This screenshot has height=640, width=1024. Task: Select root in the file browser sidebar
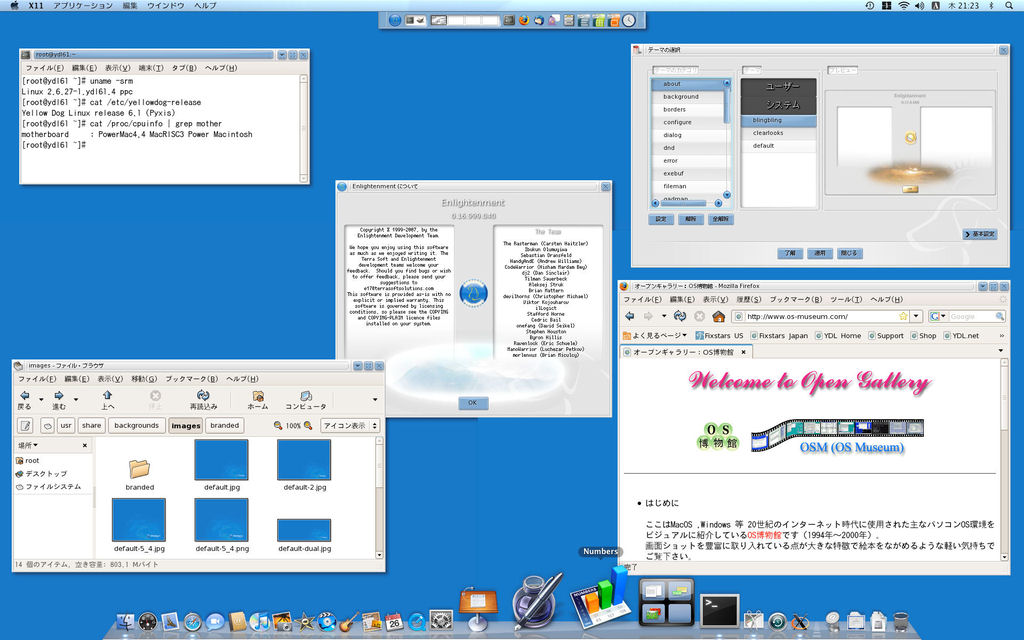28,460
